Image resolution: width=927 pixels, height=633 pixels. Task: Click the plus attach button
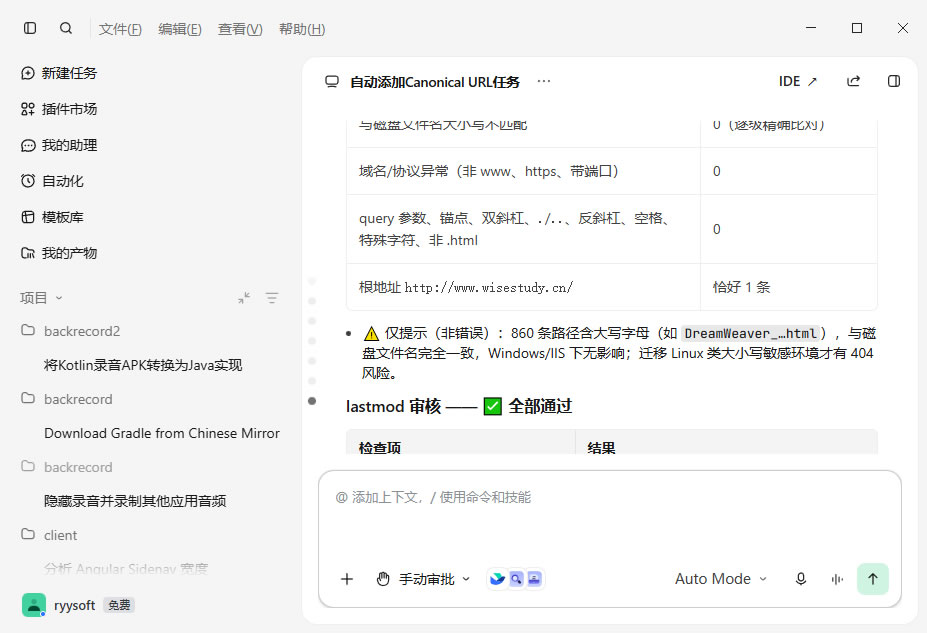(x=347, y=579)
